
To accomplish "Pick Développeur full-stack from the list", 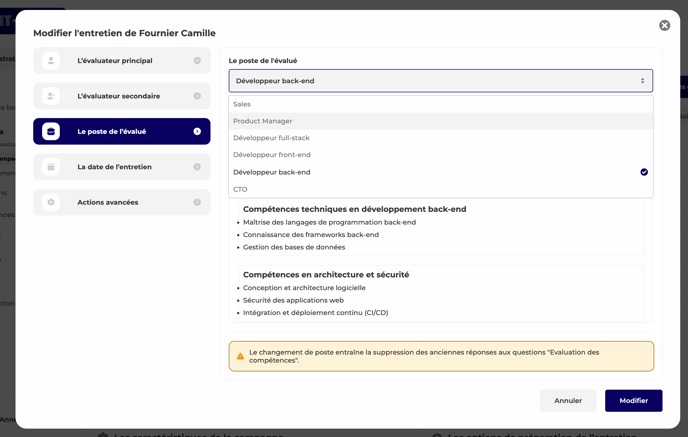I will tap(271, 138).
